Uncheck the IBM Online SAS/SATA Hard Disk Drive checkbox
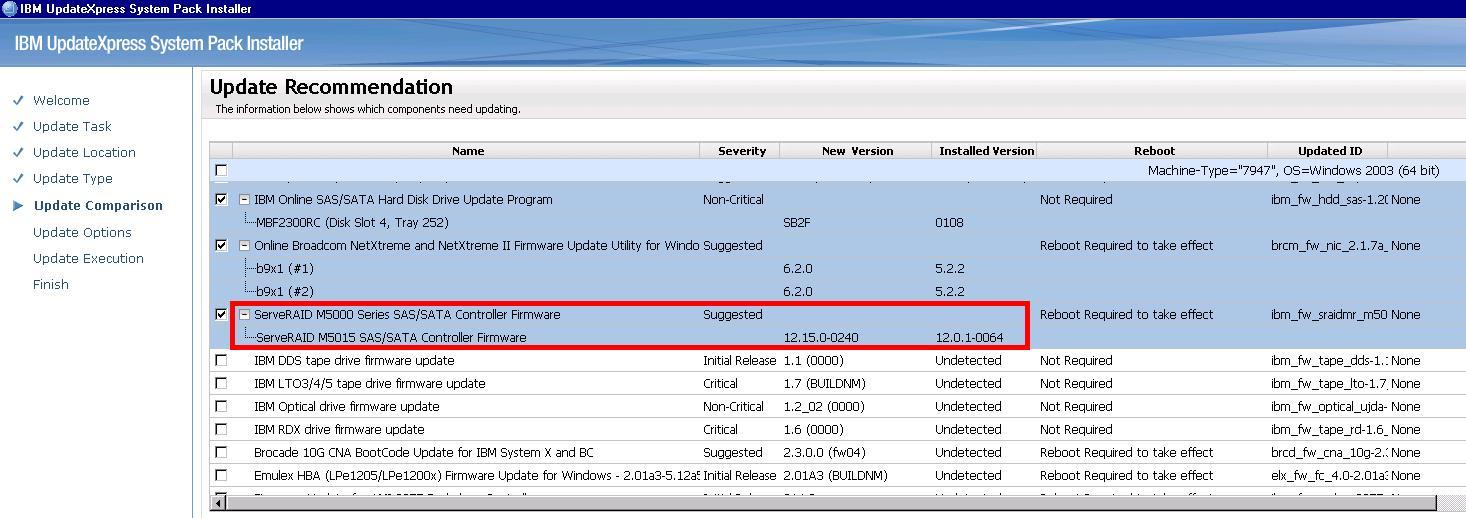Viewport: 1466px width, 518px height. point(221,199)
